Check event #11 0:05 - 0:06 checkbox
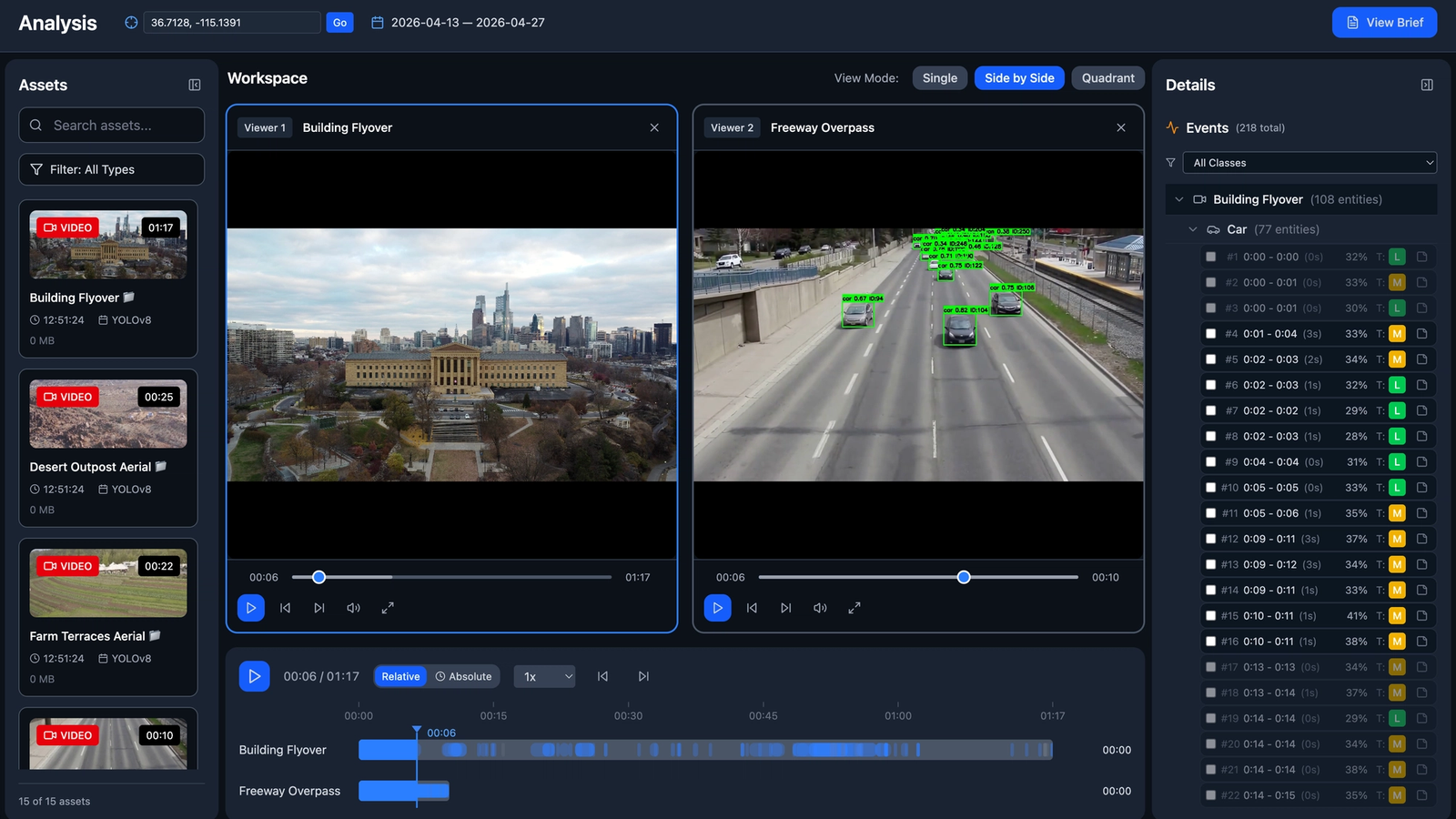The width and height of the screenshot is (1456, 819). tap(1210, 513)
